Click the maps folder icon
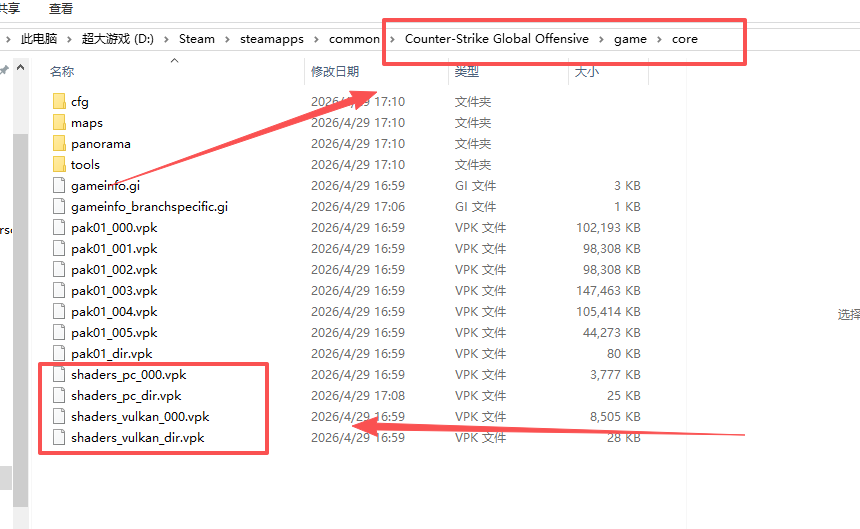Viewport: 860px width, 529px height. point(59,123)
